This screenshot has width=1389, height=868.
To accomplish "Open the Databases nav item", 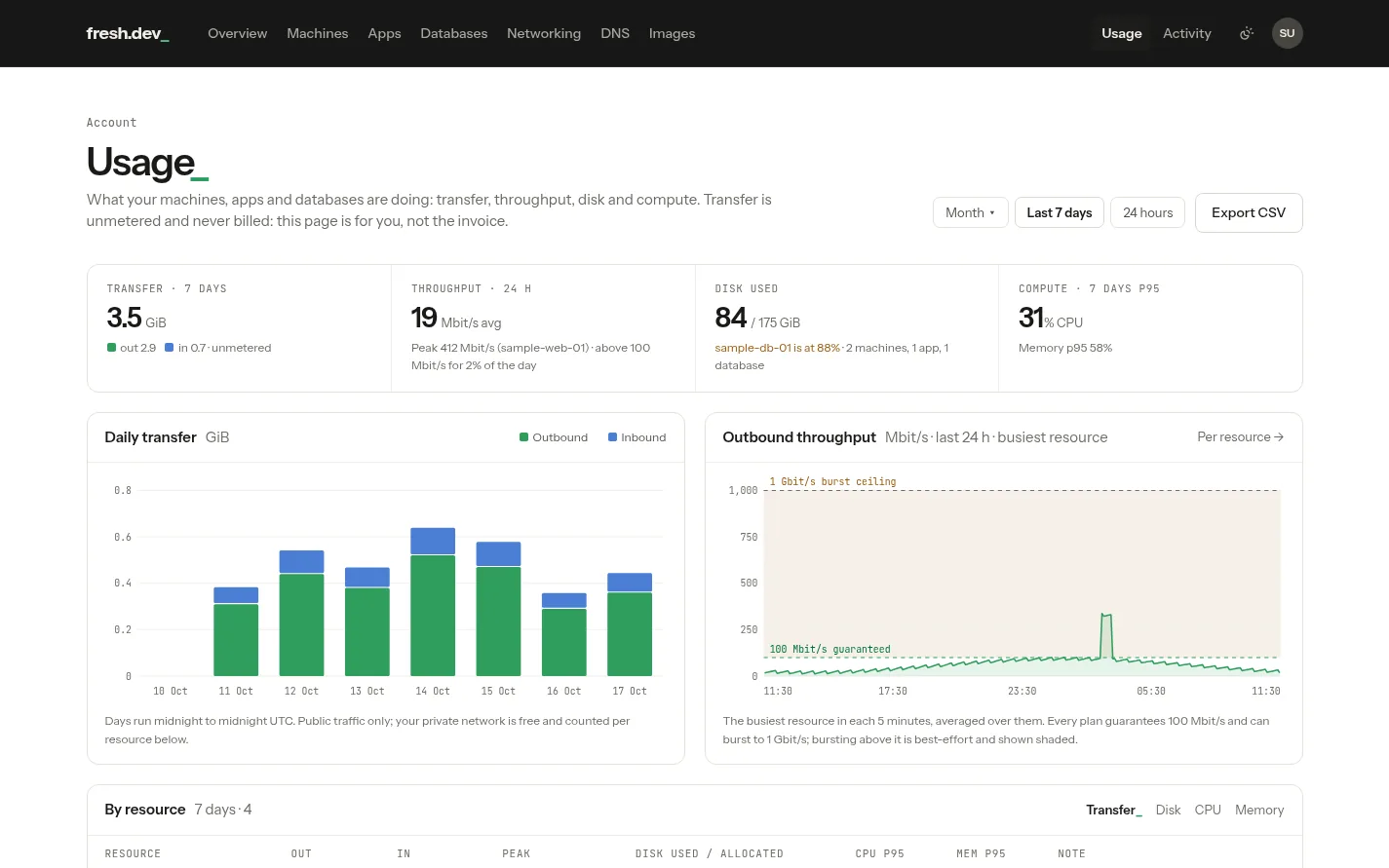I will pyautogui.click(x=453, y=33).
